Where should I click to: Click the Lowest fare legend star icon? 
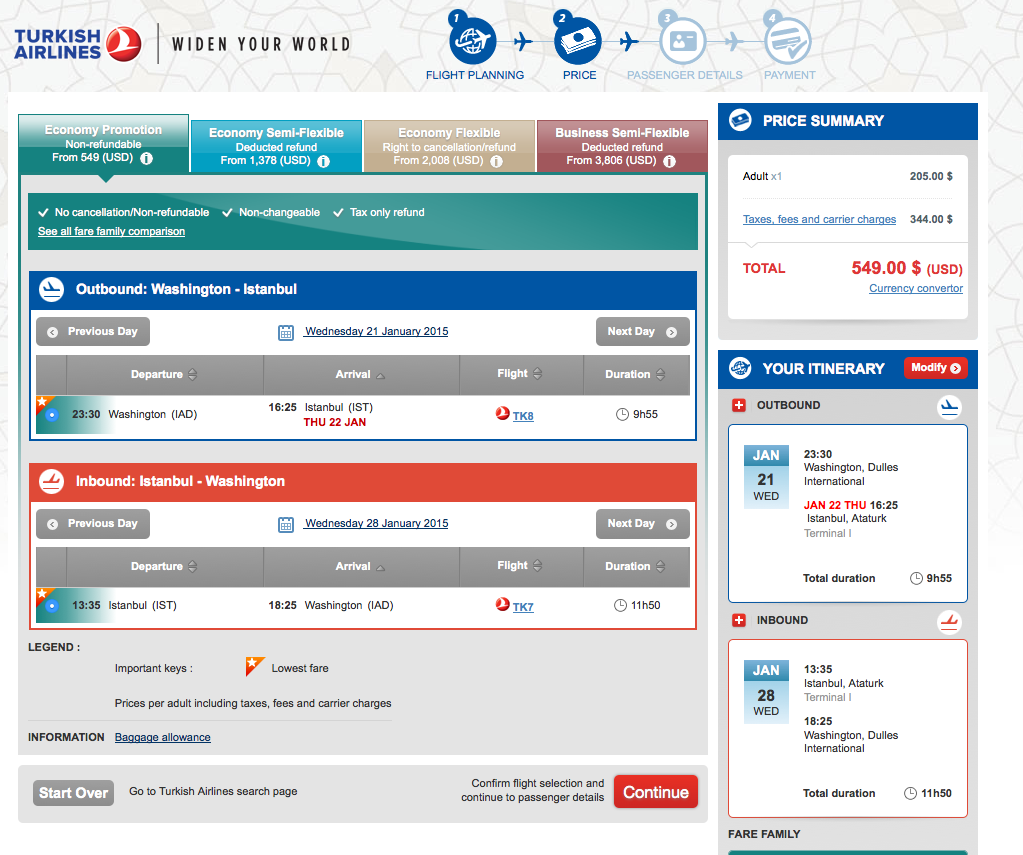(x=254, y=666)
